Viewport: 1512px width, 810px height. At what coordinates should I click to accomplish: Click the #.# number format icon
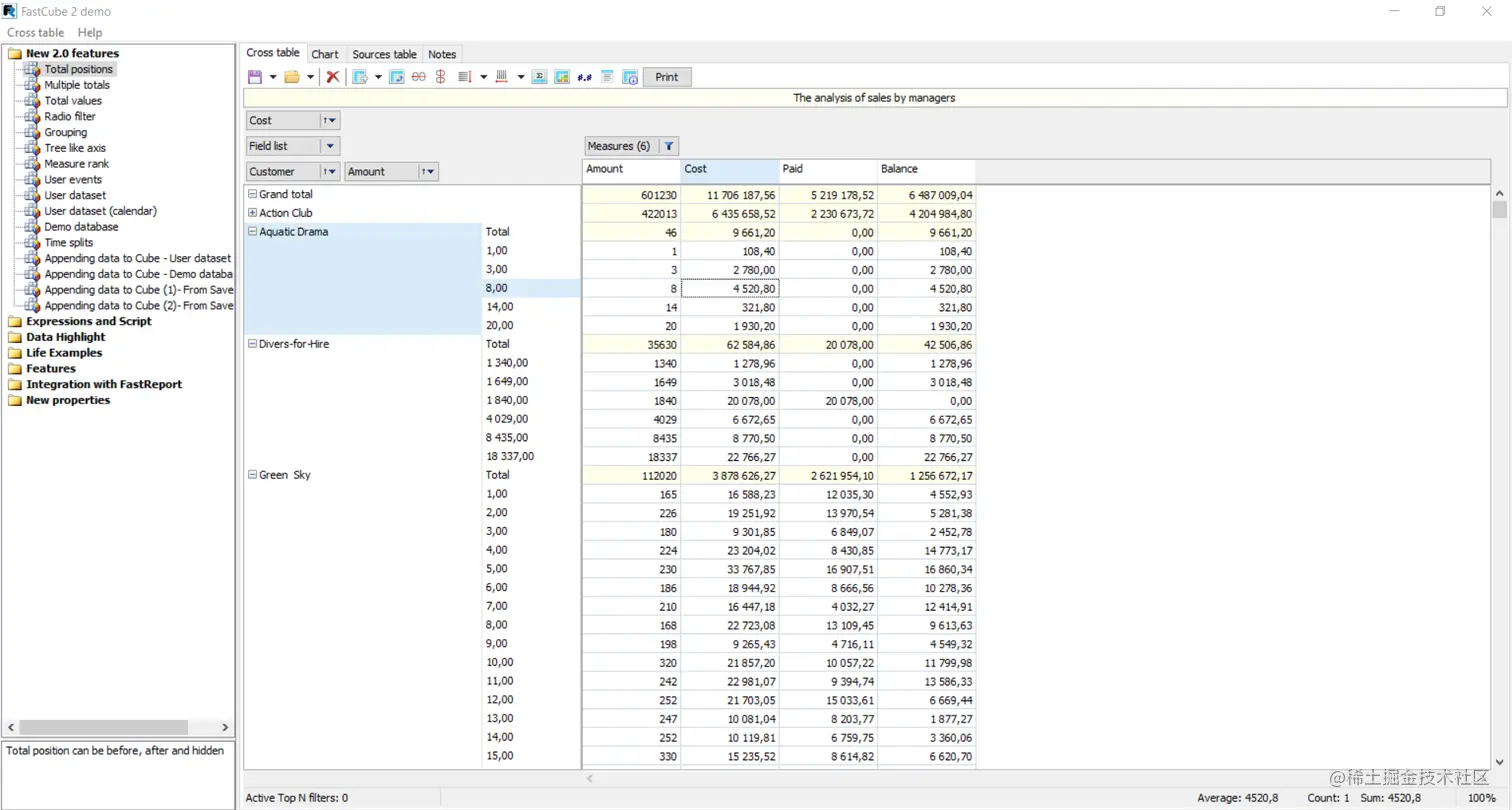(585, 77)
